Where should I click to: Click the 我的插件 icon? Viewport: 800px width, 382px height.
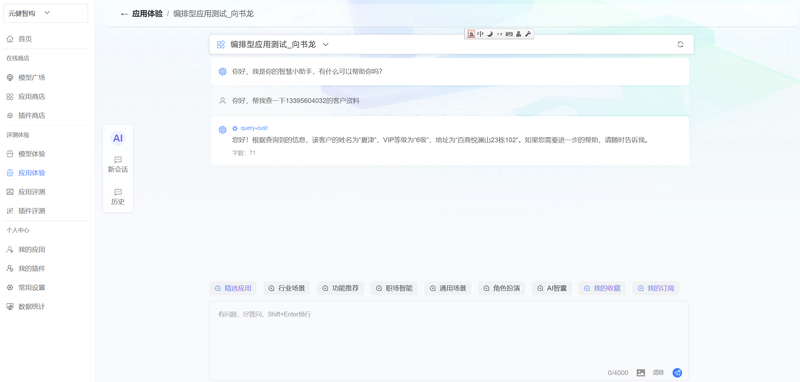10,268
